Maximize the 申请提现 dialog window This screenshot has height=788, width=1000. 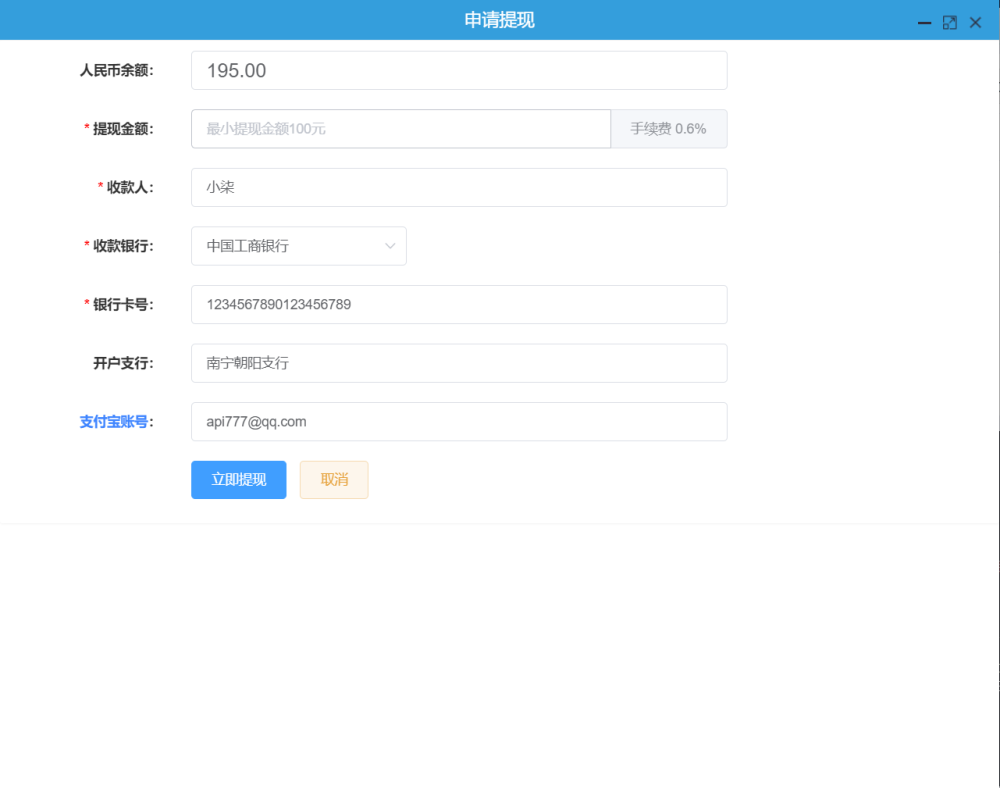click(950, 22)
